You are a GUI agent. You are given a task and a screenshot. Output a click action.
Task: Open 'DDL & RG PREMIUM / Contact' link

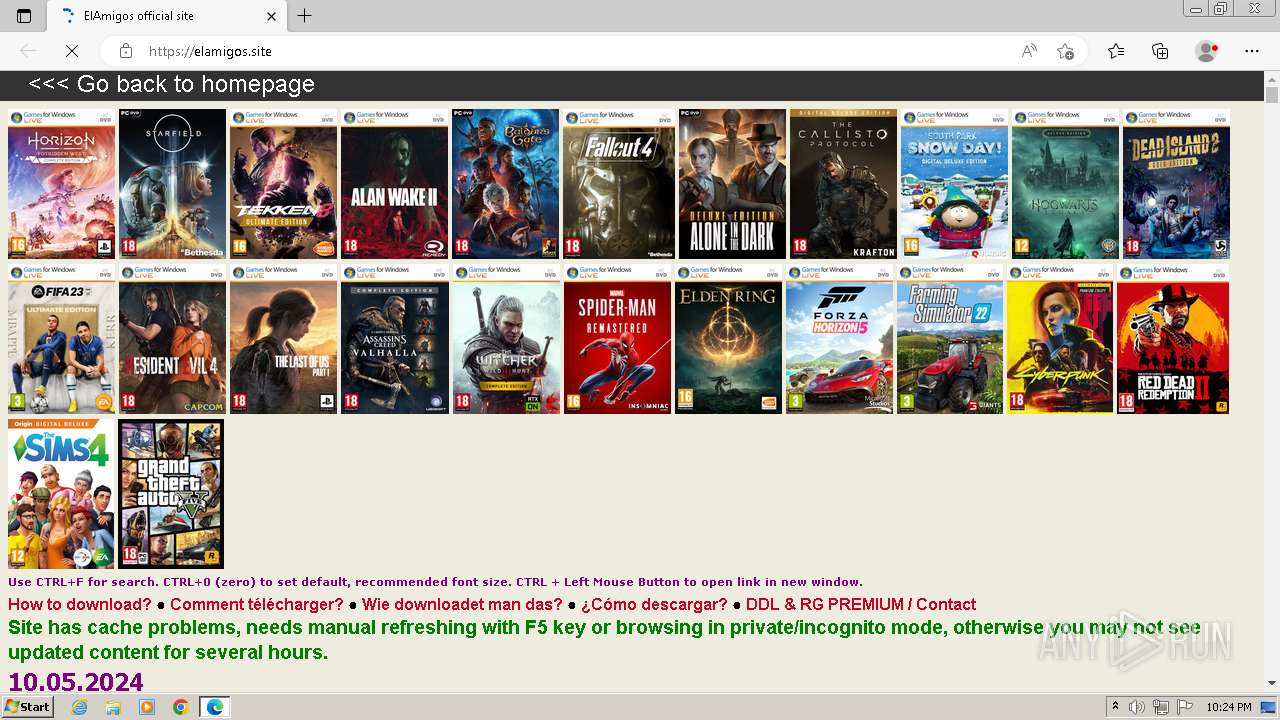(x=861, y=604)
